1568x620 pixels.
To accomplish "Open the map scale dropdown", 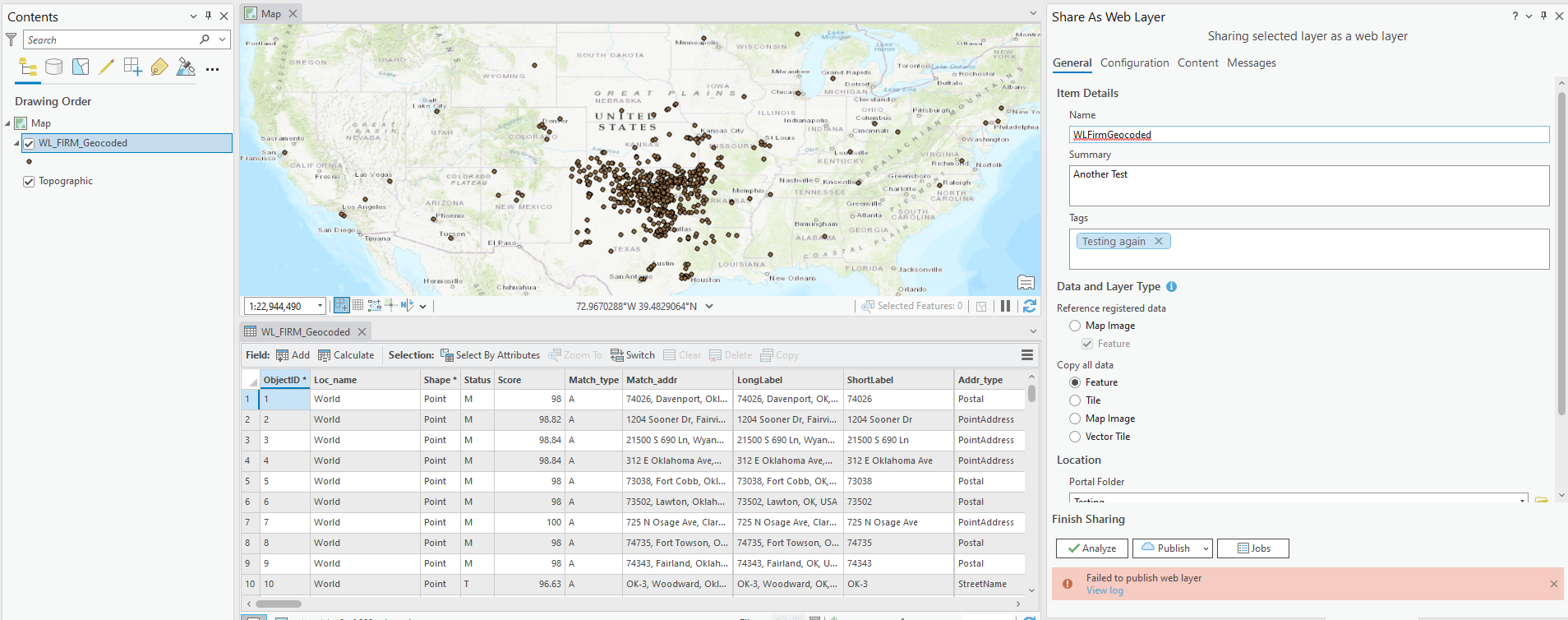I will [x=320, y=306].
